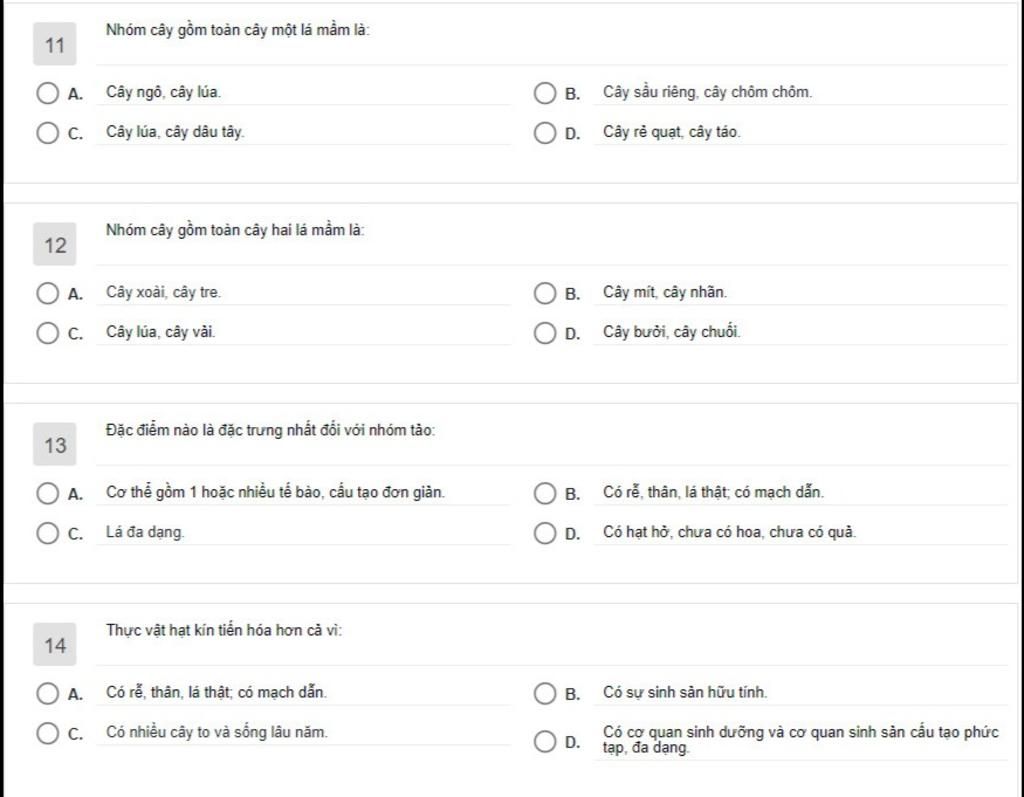Screen dimensions: 1024x797
Task: Click the question 13 number badge
Action: tap(55, 446)
